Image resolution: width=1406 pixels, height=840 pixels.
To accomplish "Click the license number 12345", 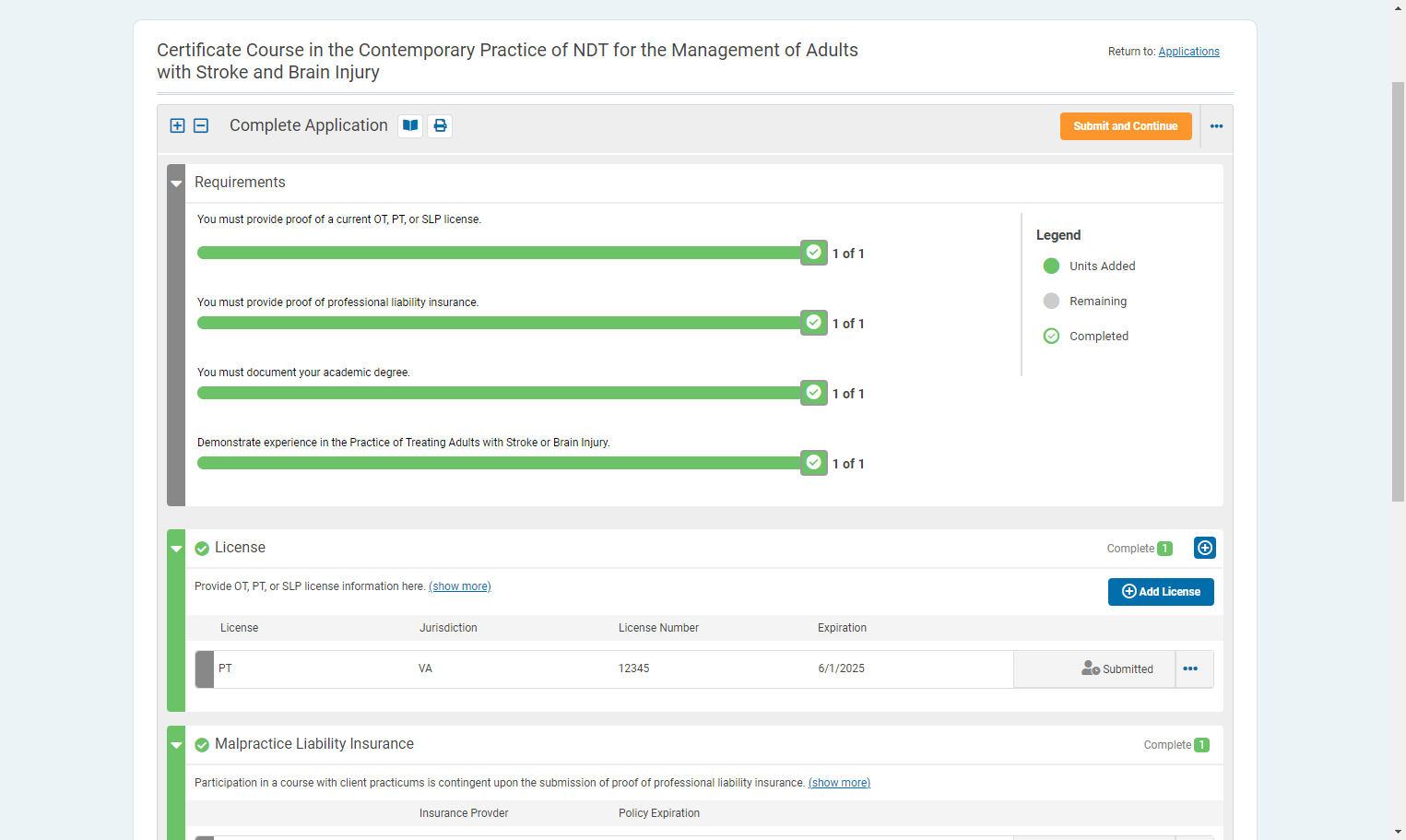I will pyautogui.click(x=634, y=668).
